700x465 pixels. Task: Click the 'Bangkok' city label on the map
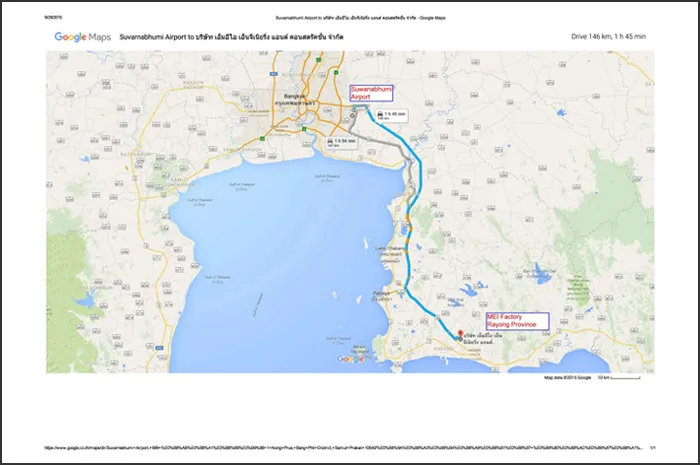tap(294, 96)
